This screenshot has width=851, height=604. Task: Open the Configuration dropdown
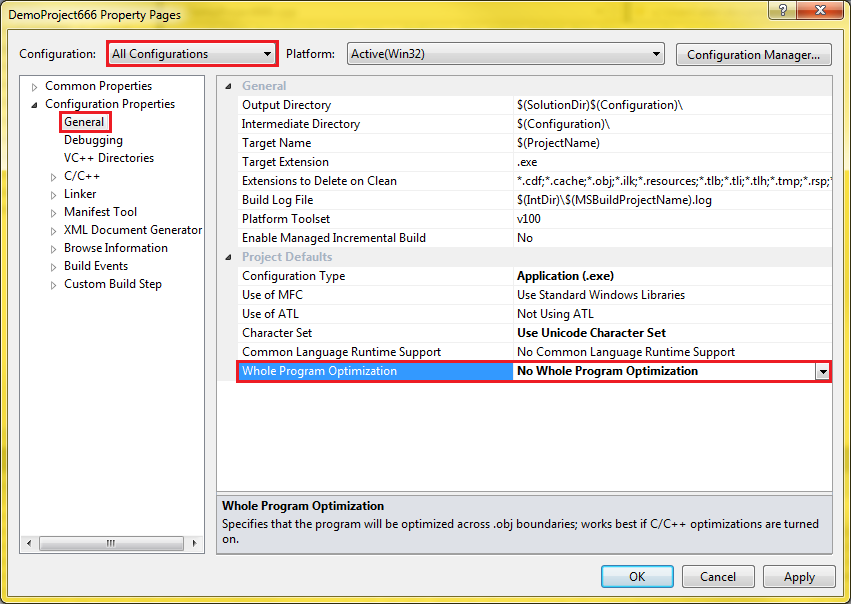click(x=266, y=54)
